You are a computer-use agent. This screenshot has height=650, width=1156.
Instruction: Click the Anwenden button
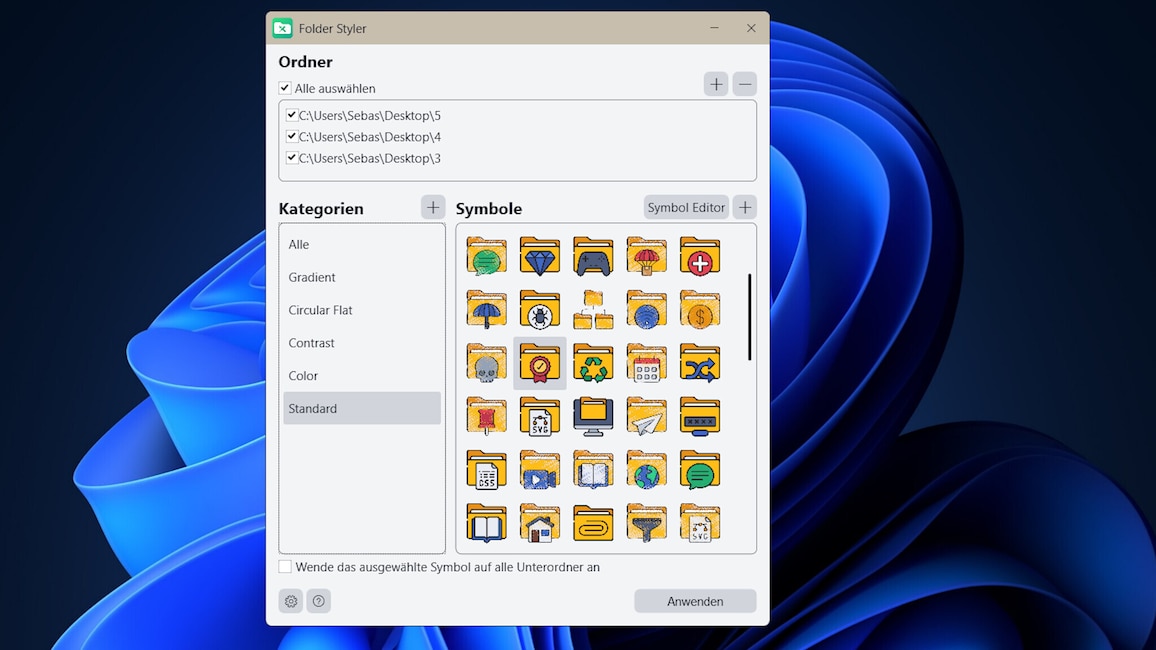[x=695, y=601]
